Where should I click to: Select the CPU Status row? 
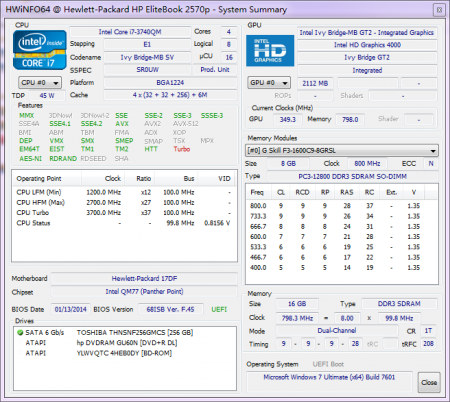pos(124,223)
